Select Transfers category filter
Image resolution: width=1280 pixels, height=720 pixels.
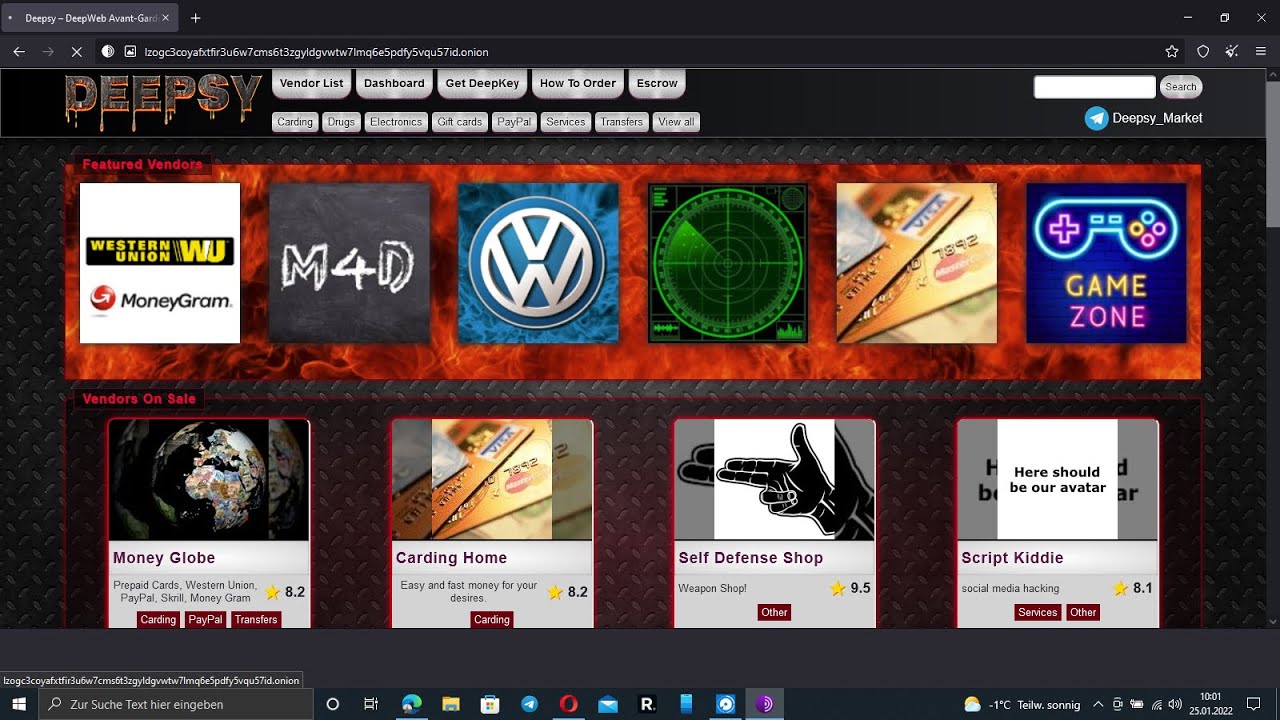click(x=622, y=122)
